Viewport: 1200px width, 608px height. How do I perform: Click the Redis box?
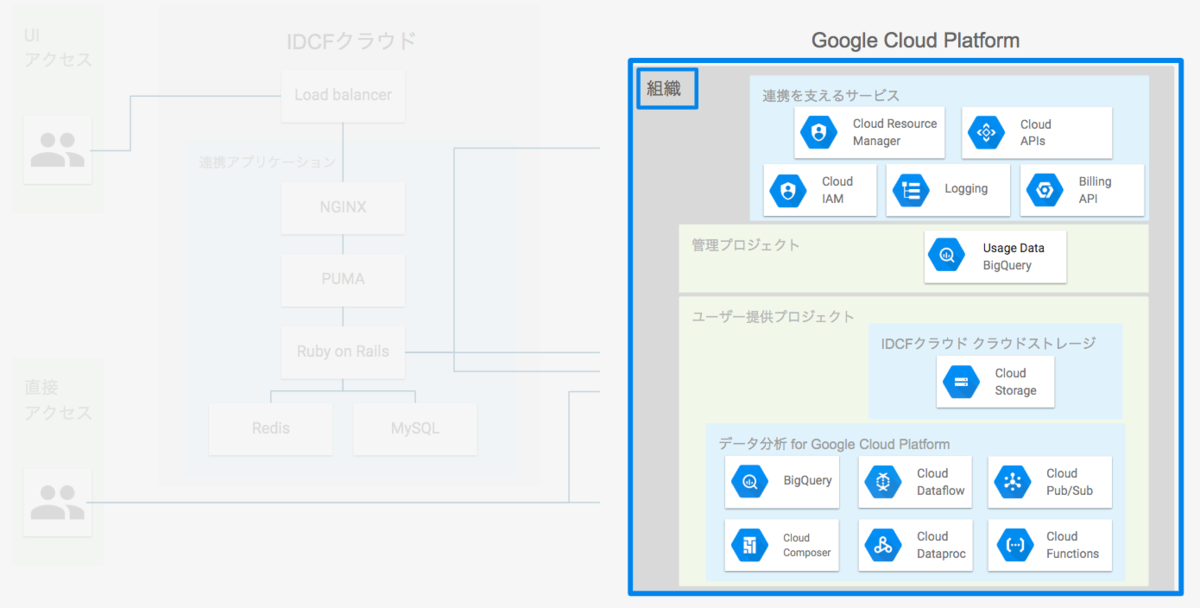coord(271,429)
